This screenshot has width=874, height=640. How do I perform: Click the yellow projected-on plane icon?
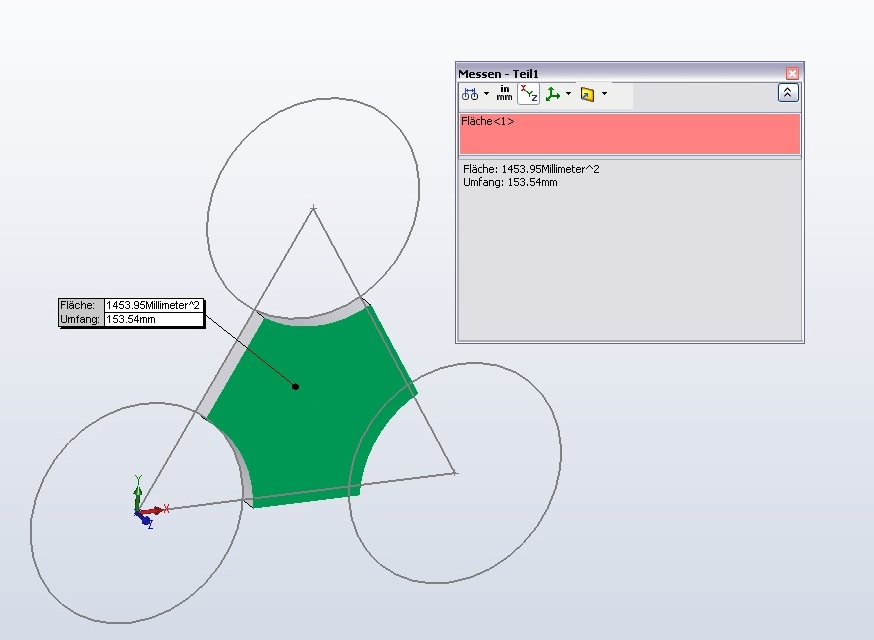(587, 94)
